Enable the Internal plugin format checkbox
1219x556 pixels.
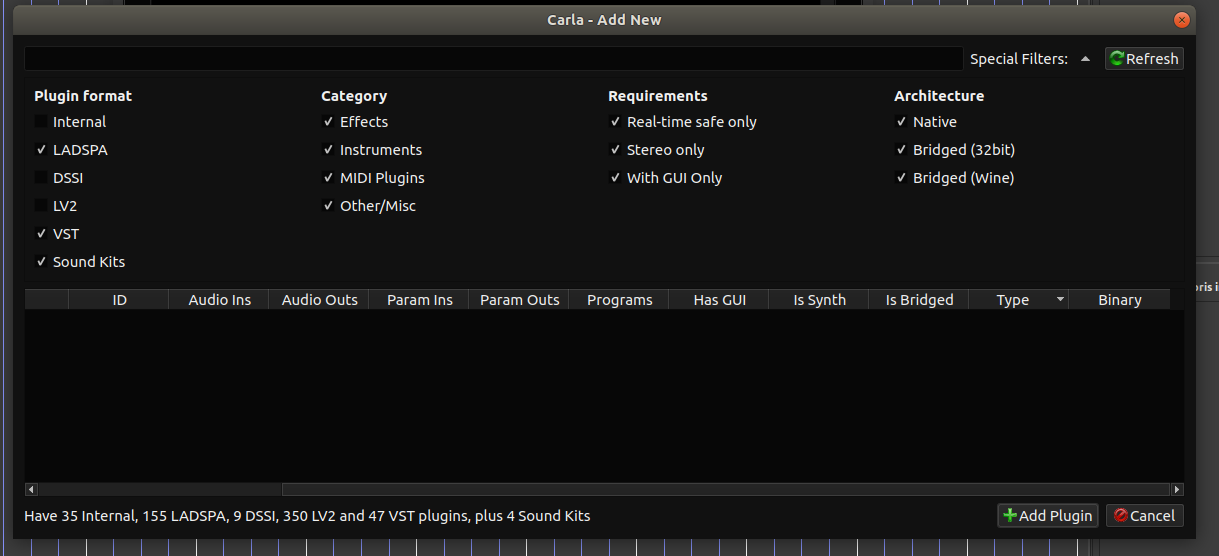point(41,122)
